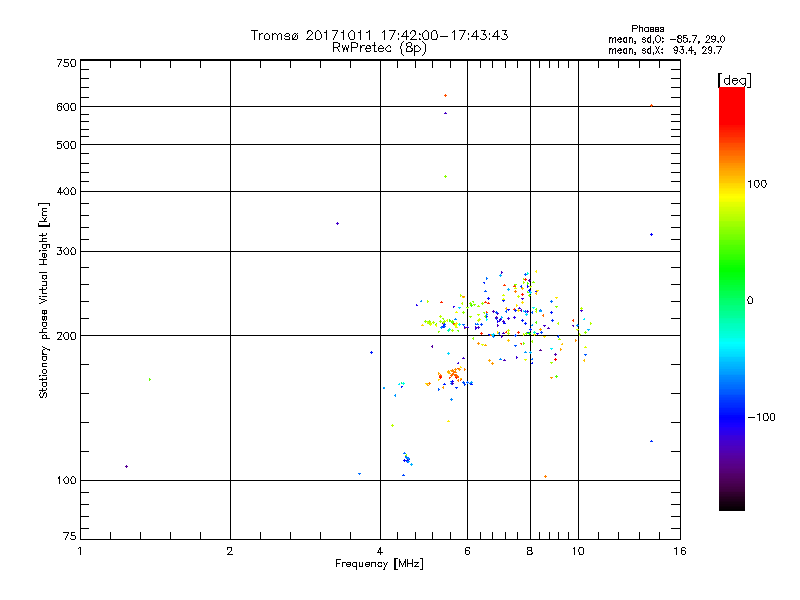Click the plot title 'Tromsø 20171011 17:42:00-17:43:43'
Viewport: 800px width, 600px height.
point(379,35)
